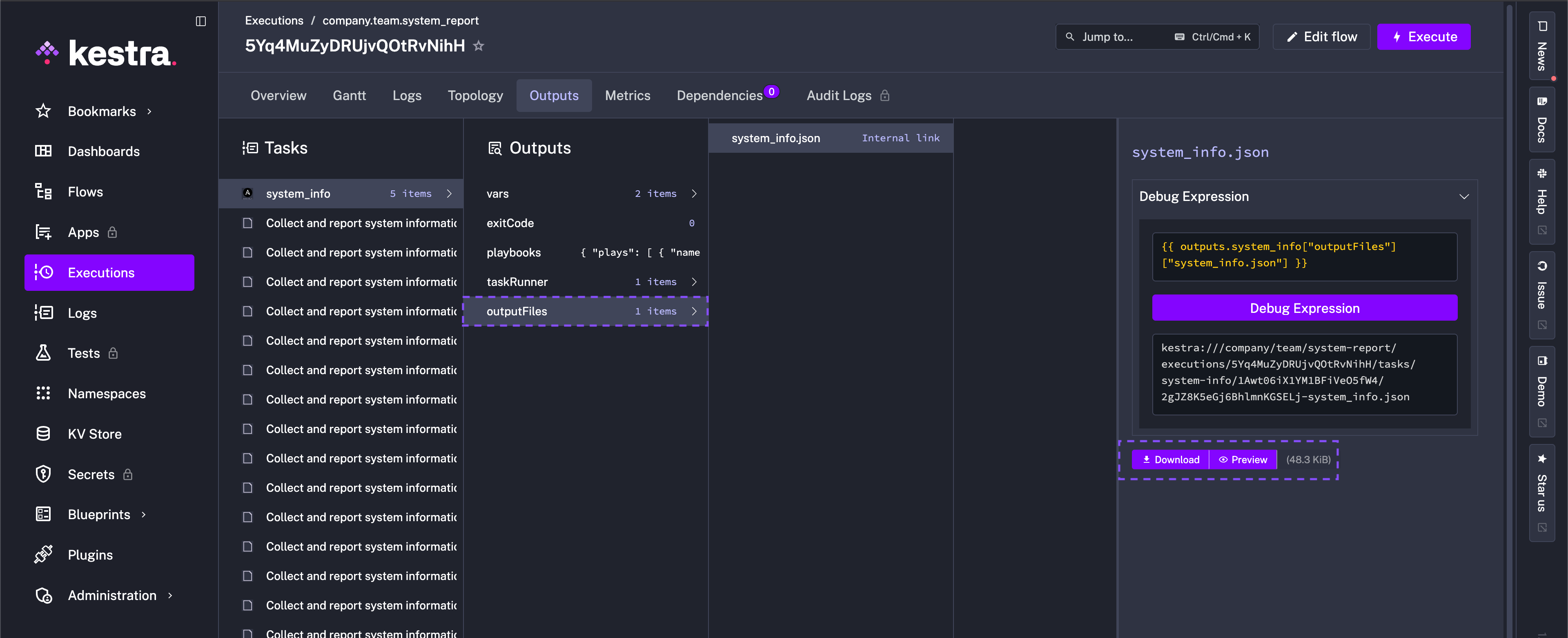1568x638 pixels.
Task: Click the Executions history icon
Action: [x=43, y=272]
